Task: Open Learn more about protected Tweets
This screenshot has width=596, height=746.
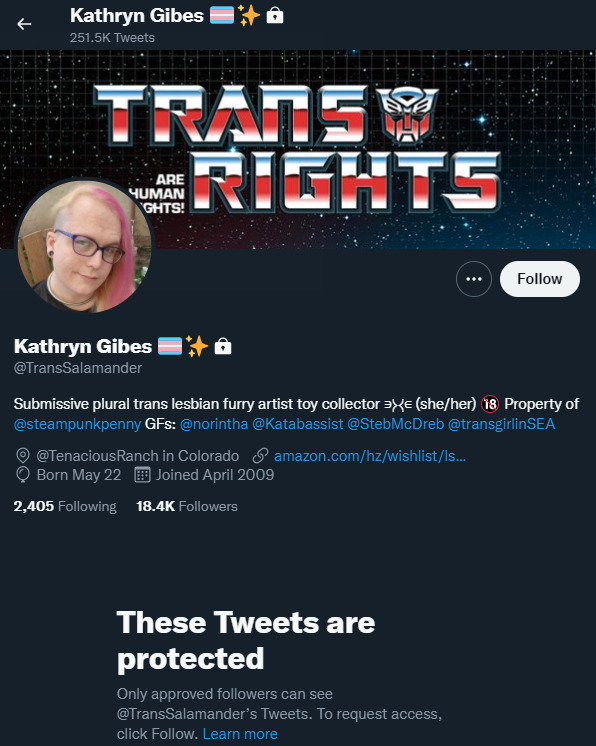Action: click(240, 734)
